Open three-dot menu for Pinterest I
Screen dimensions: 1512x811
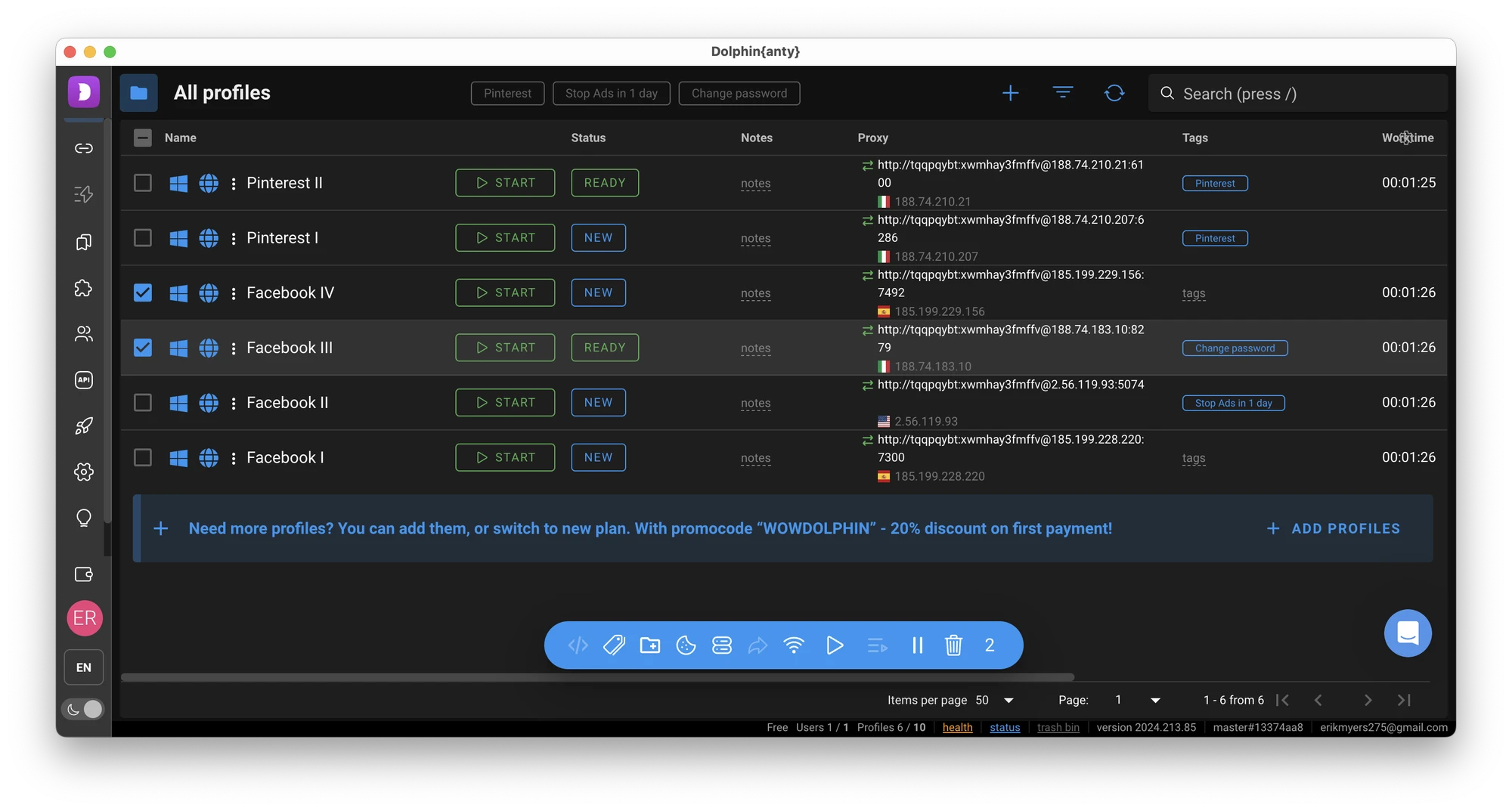(234, 239)
